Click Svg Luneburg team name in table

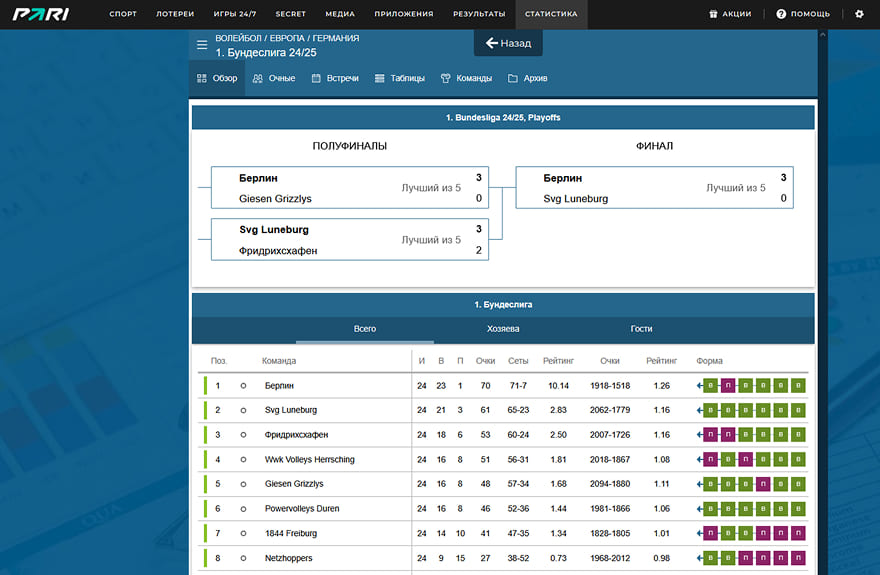pyautogui.click(x=291, y=411)
